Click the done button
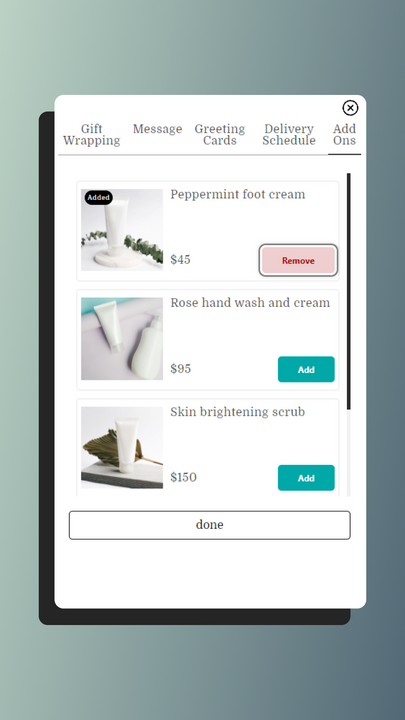 click(x=209, y=525)
